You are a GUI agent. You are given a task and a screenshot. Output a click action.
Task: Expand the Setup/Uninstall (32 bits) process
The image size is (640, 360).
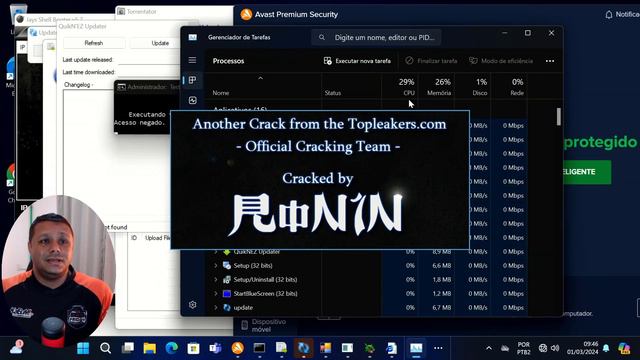216,280
